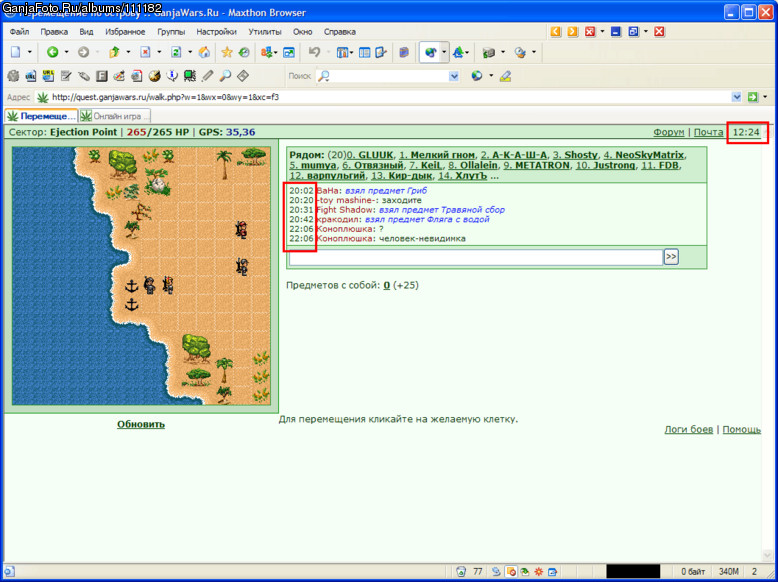Click the green monitor icon in plugin toolbar
Viewport: 778px width, 582px height.
click(x=190, y=76)
